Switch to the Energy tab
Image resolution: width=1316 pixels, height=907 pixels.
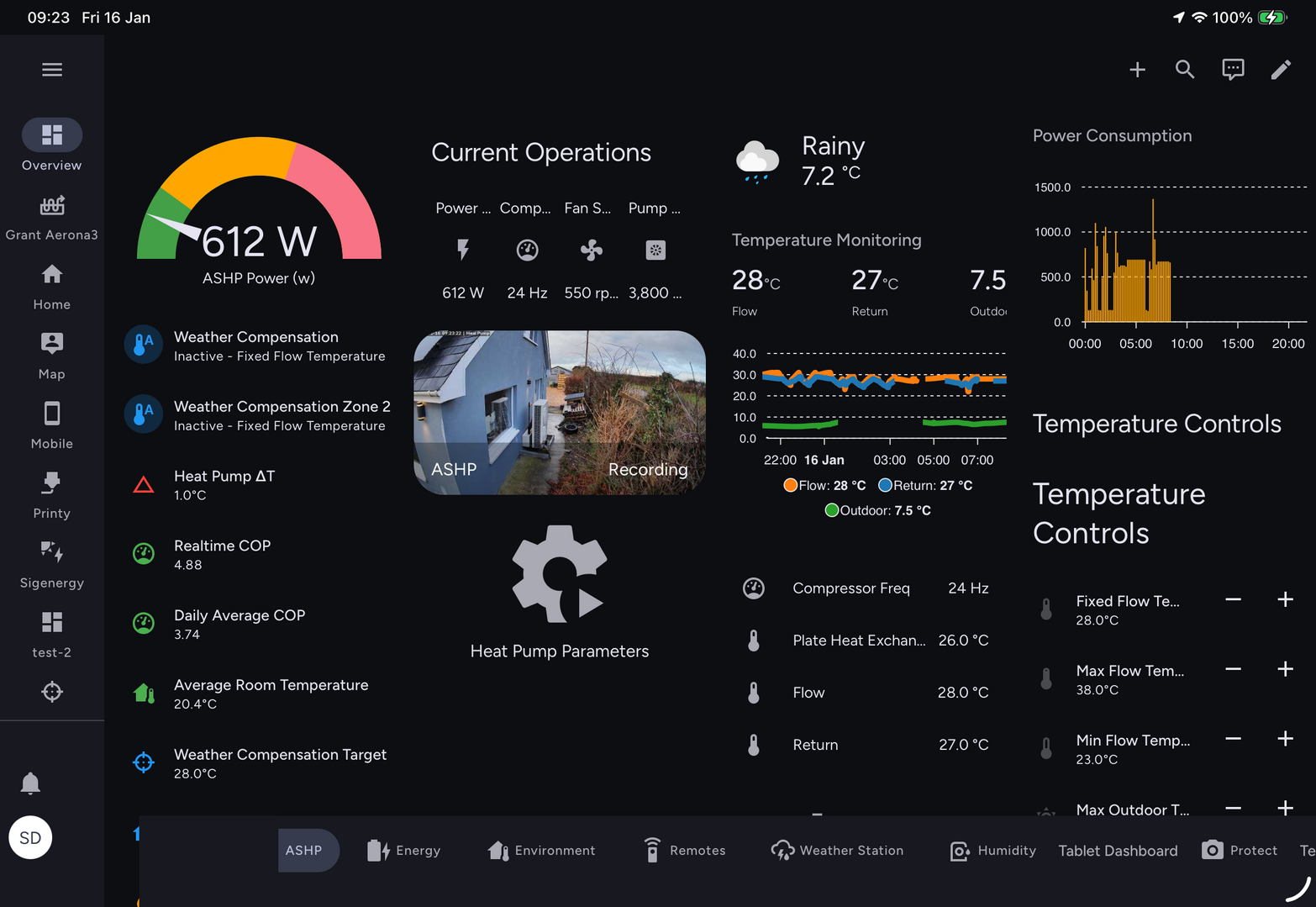(x=404, y=851)
